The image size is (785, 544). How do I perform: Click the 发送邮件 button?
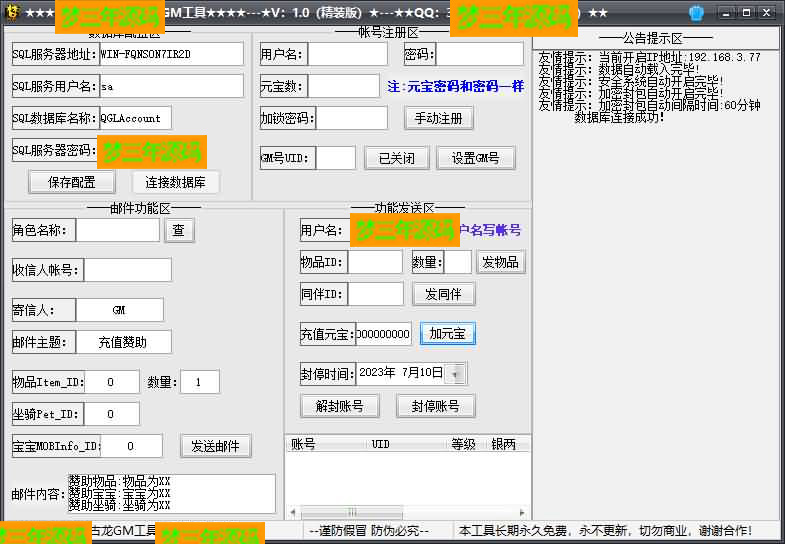point(215,446)
